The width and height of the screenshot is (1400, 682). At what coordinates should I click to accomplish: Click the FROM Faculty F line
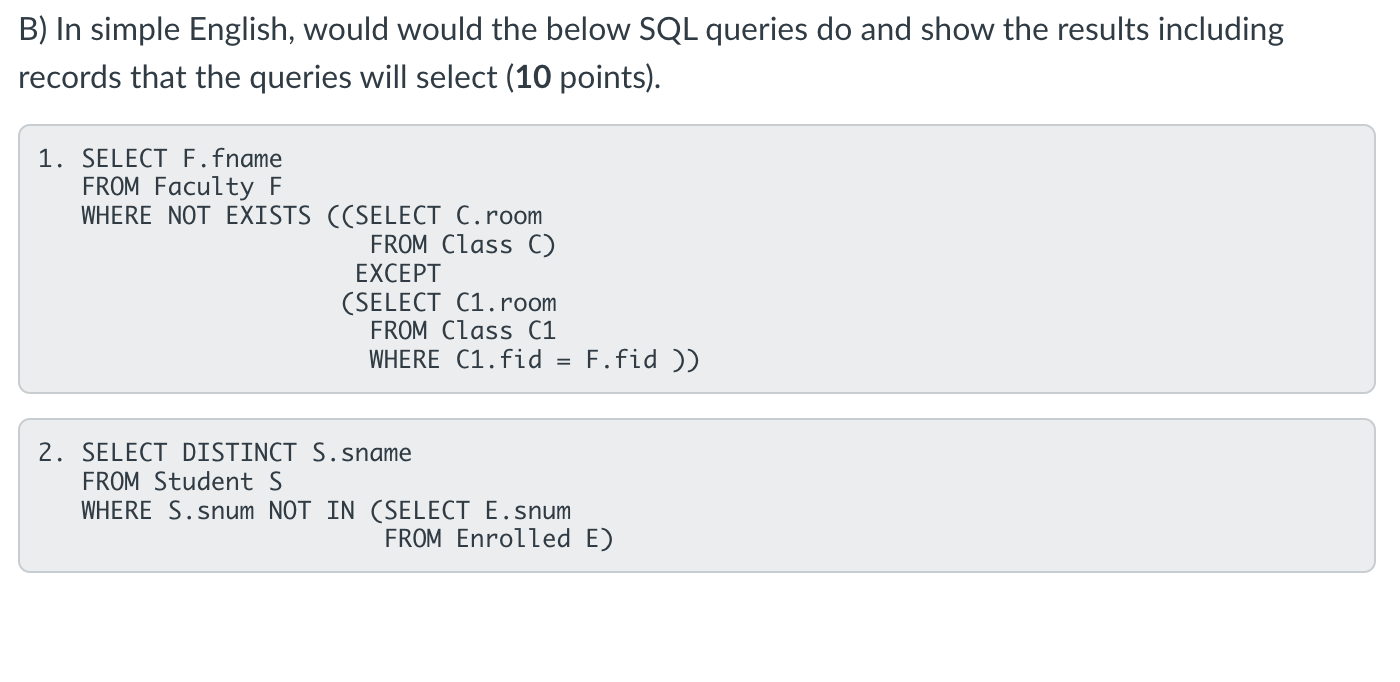coord(182,187)
